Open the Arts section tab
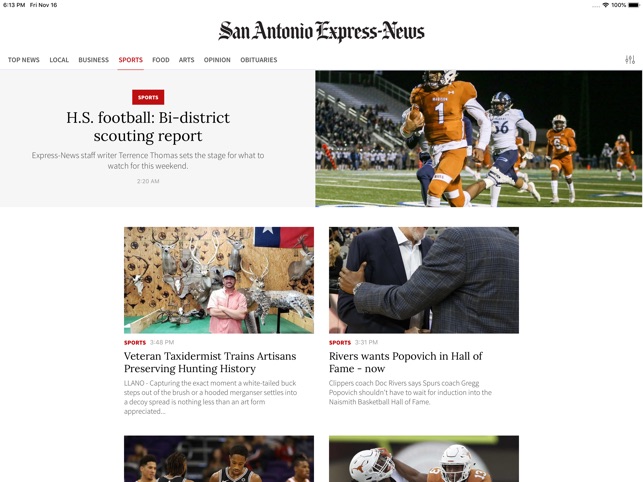Screen dimensions: 643x482 pos(186,60)
